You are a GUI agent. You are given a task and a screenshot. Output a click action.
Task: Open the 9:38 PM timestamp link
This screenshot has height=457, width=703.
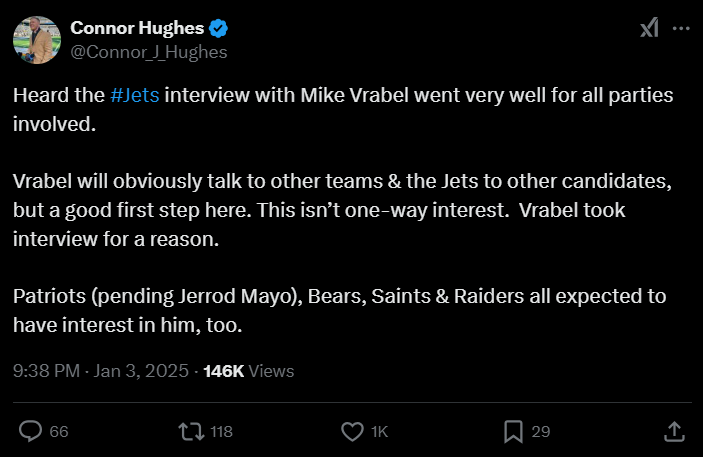(x=46, y=371)
